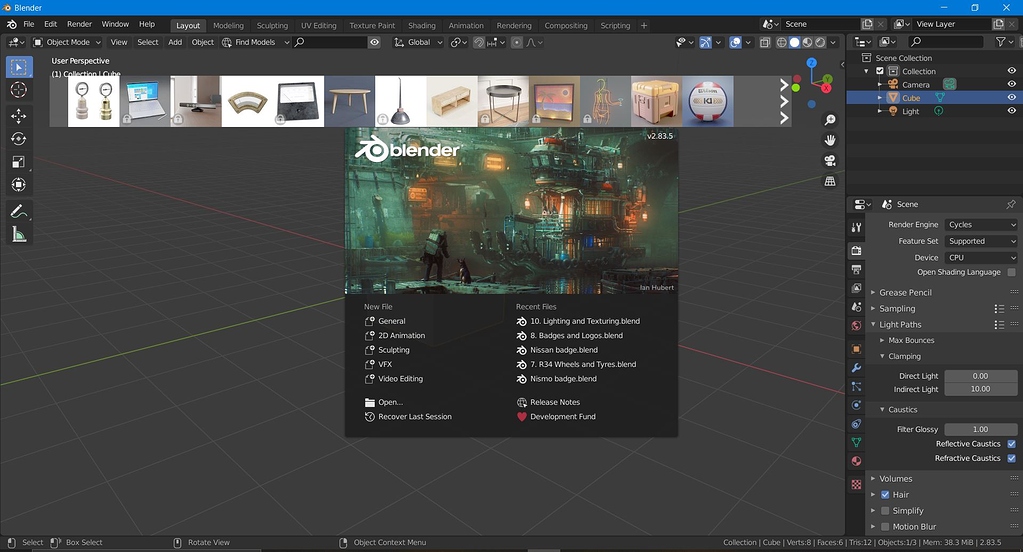Create a new Sculpting file

[x=393, y=350]
